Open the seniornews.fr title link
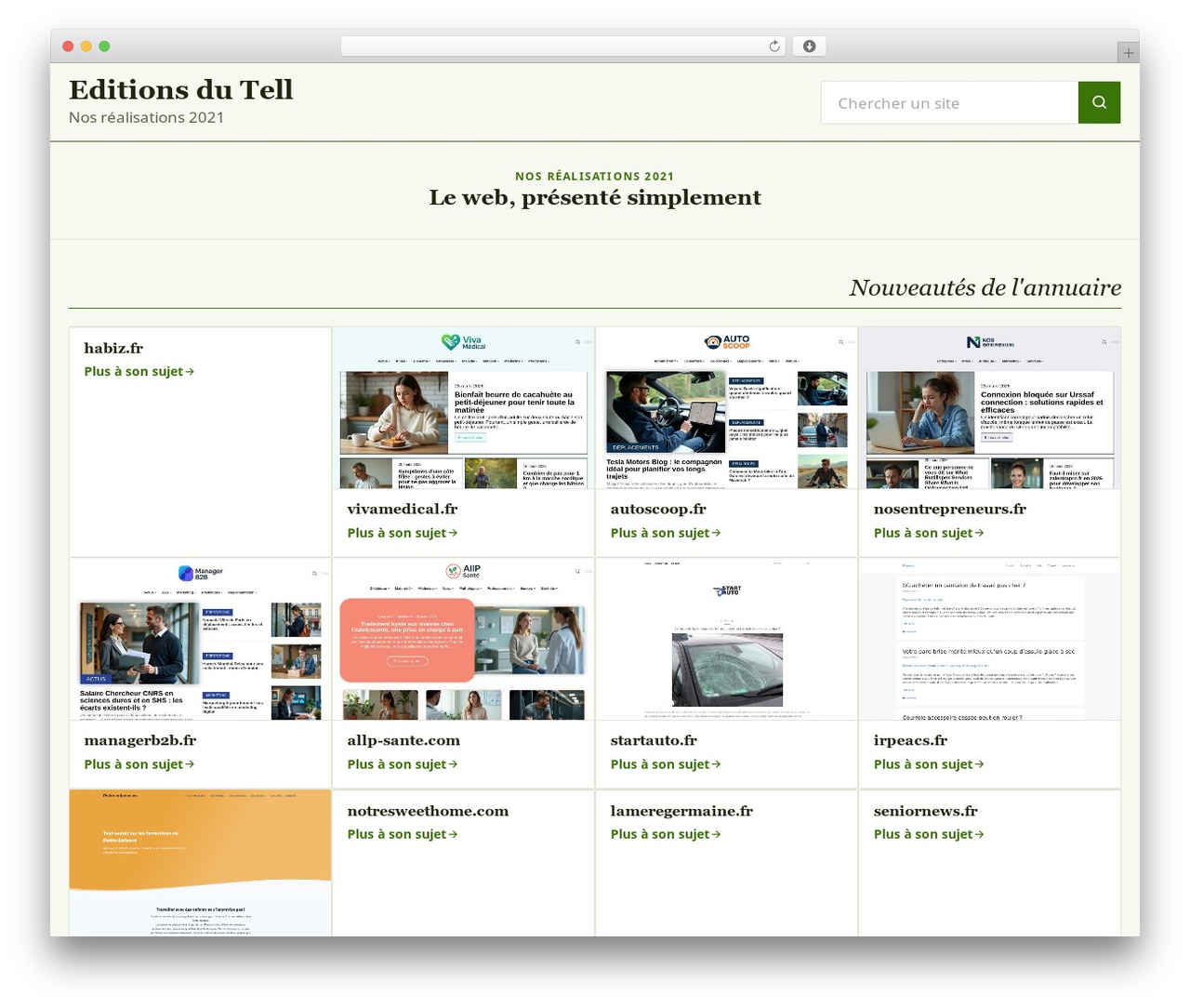This screenshot has height=1008, width=1190. click(926, 811)
